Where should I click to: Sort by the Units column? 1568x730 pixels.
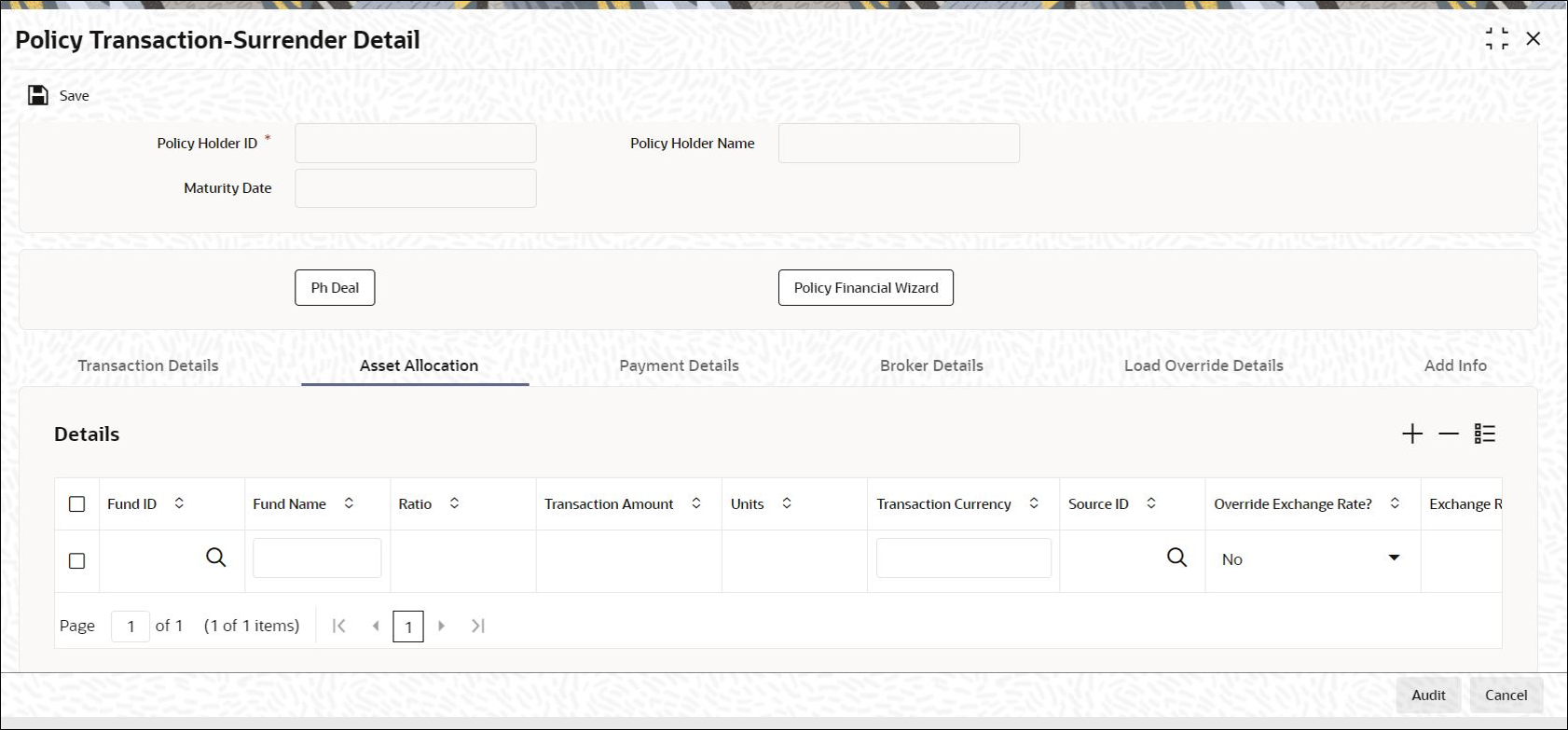787,503
